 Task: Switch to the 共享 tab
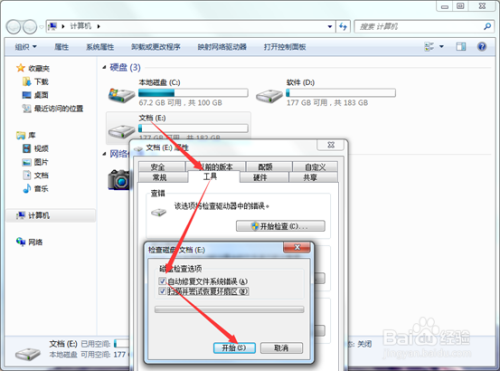pyautogui.click(x=313, y=177)
